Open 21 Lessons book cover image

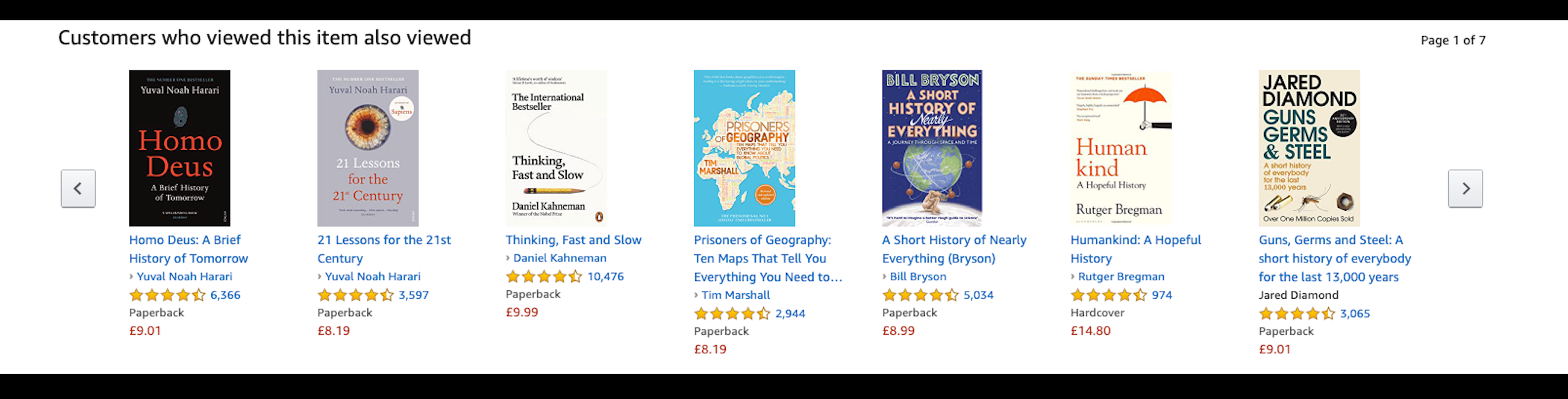tap(367, 148)
